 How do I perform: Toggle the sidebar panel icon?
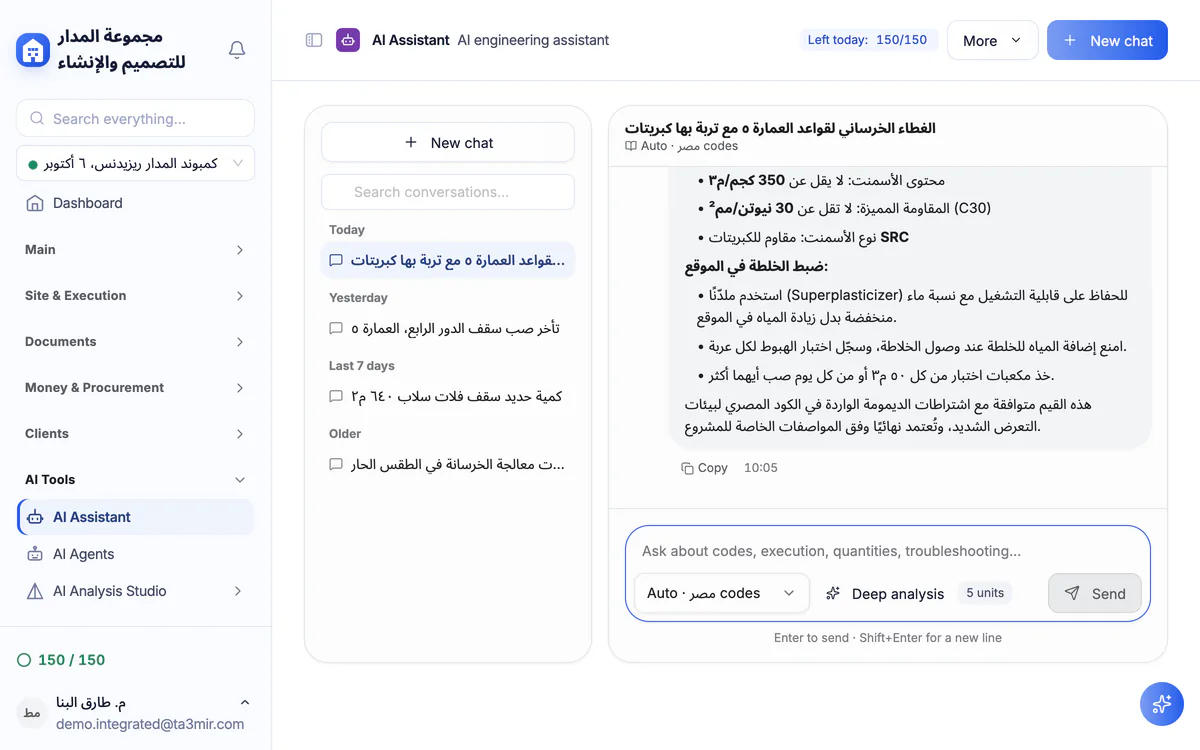pyautogui.click(x=314, y=40)
